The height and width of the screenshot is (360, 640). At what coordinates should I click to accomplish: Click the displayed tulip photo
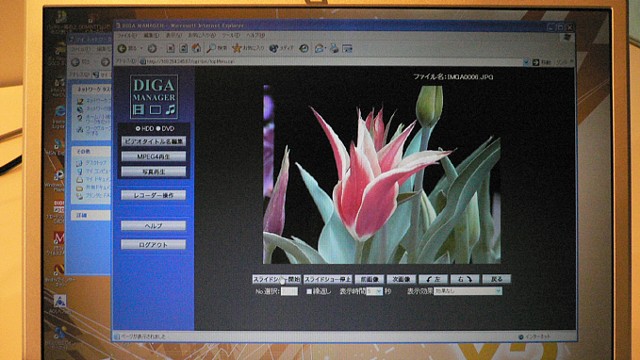pyautogui.click(x=382, y=174)
